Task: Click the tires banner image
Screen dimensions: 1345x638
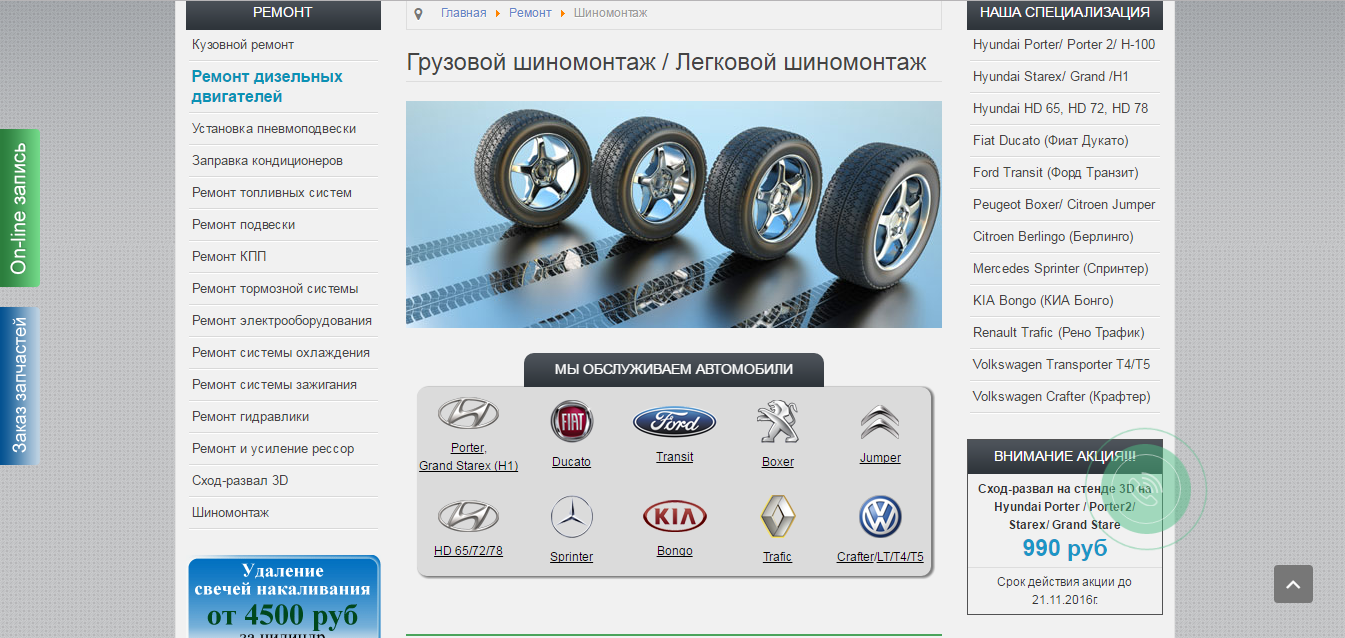Action: tap(674, 214)
